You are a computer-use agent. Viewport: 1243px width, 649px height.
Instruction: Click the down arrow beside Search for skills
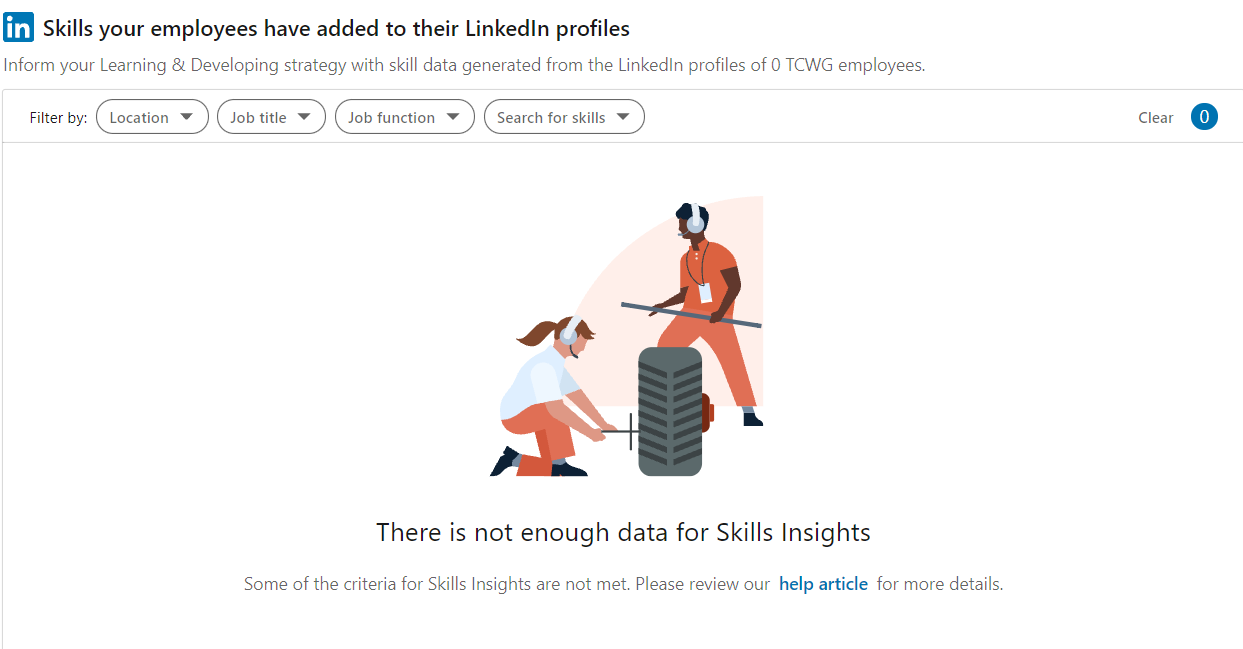623,117
